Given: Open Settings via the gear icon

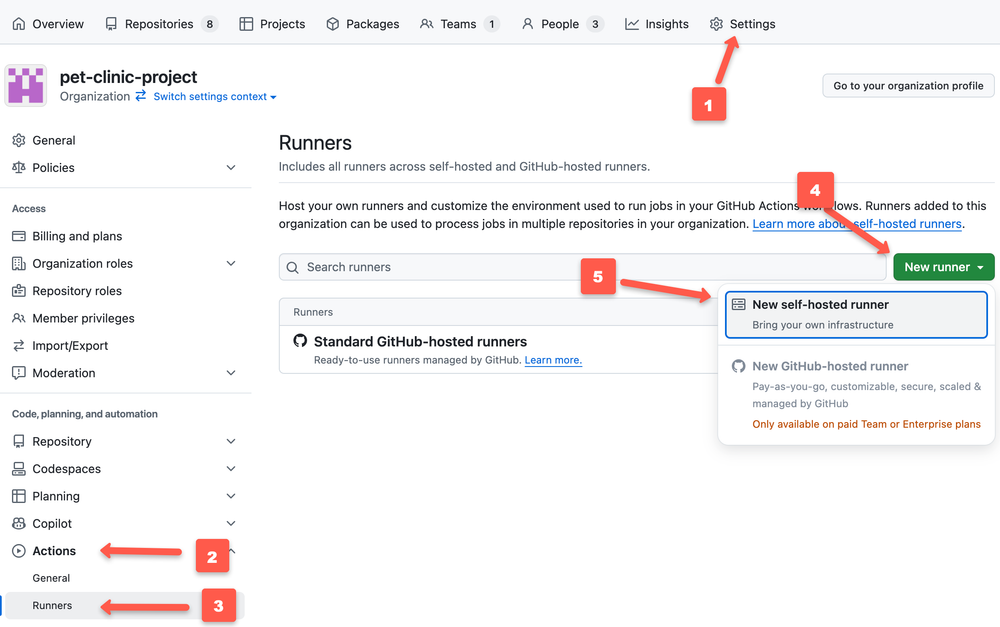Looking at the screenshot, I should pos(716,23).
